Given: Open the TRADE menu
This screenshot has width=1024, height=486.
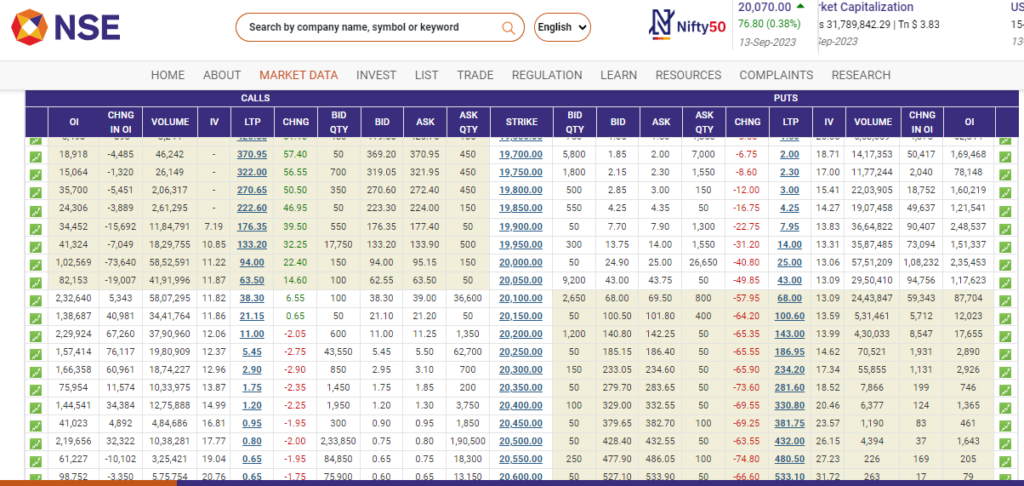Looking at the screenshot, I should coord(475,75).
